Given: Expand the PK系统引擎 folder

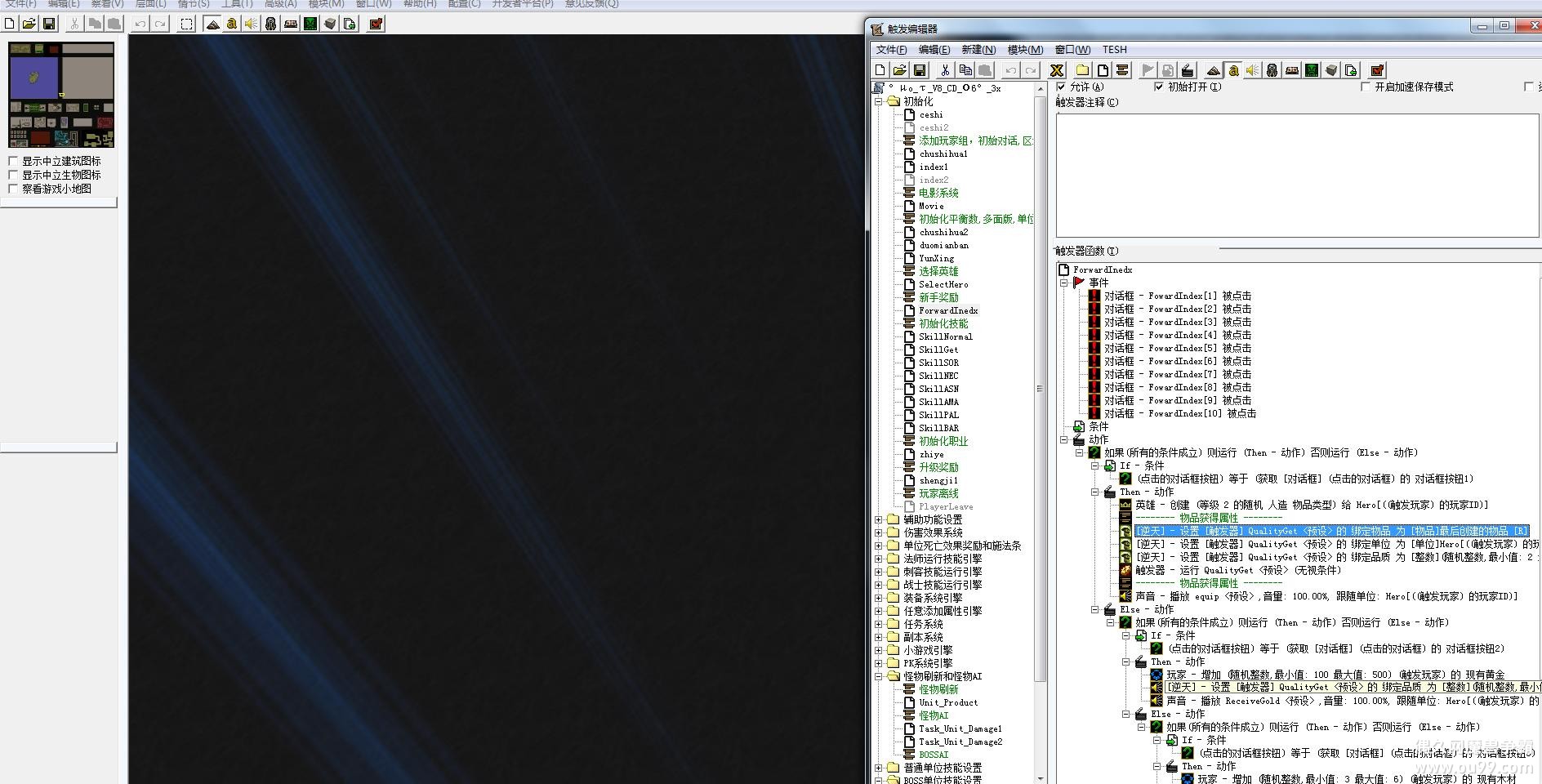Looking at the screenshot, I should tap(879, 663).
